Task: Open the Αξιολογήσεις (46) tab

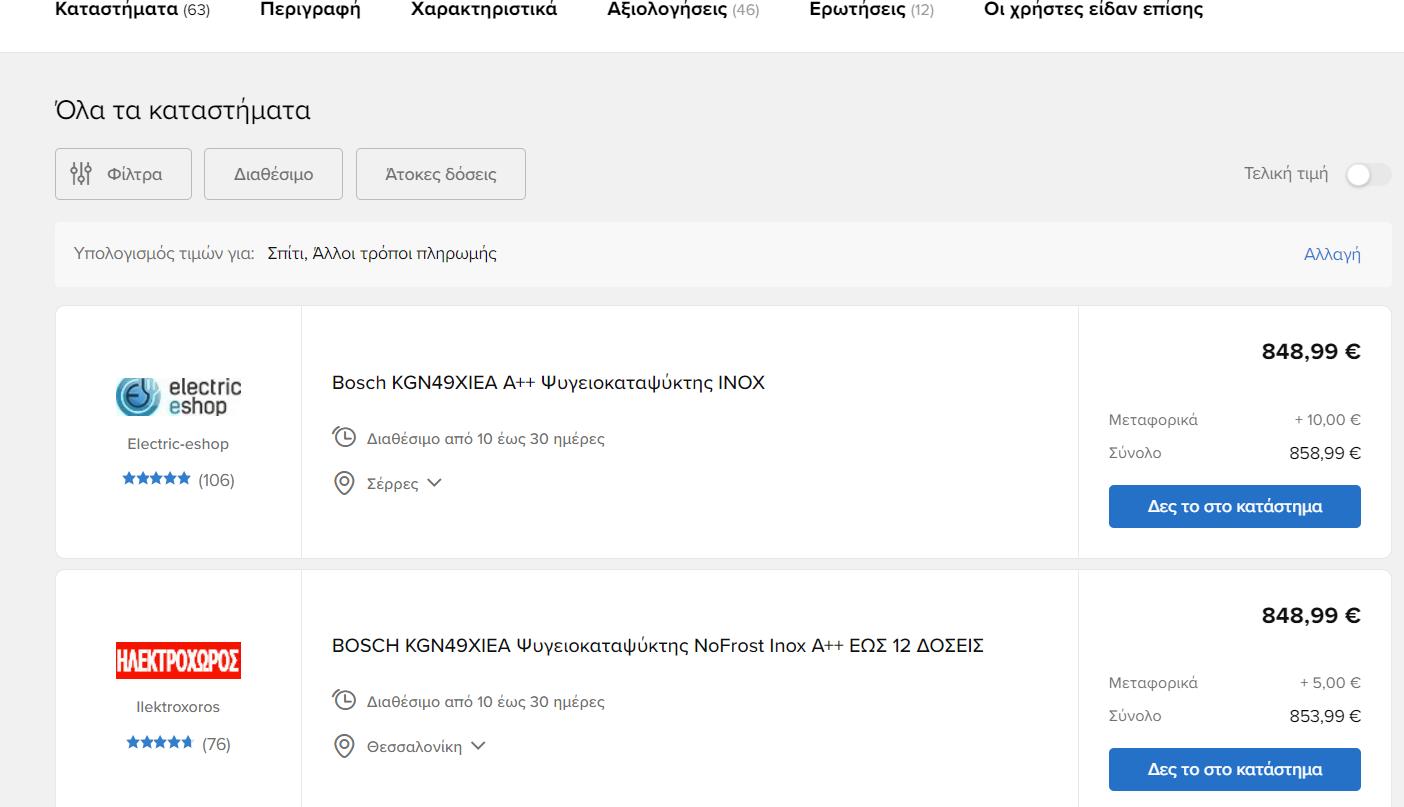Action: (683, 10)
